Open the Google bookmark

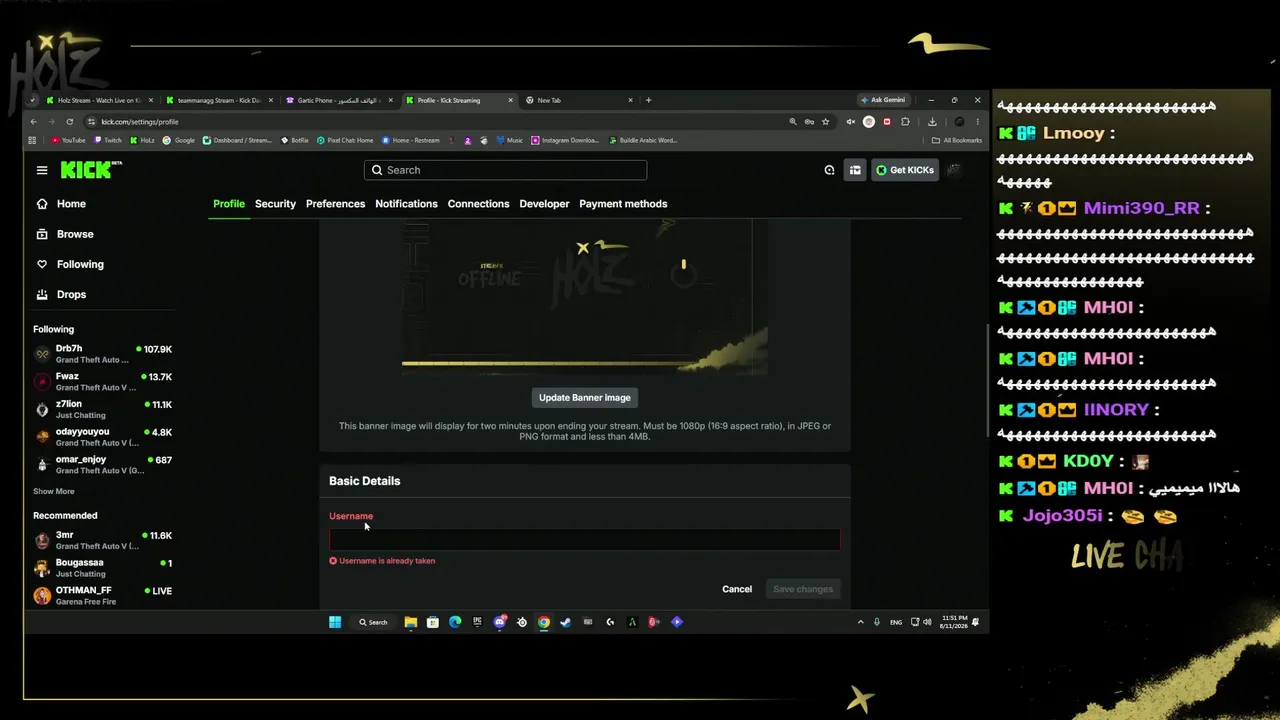[179, 140]
